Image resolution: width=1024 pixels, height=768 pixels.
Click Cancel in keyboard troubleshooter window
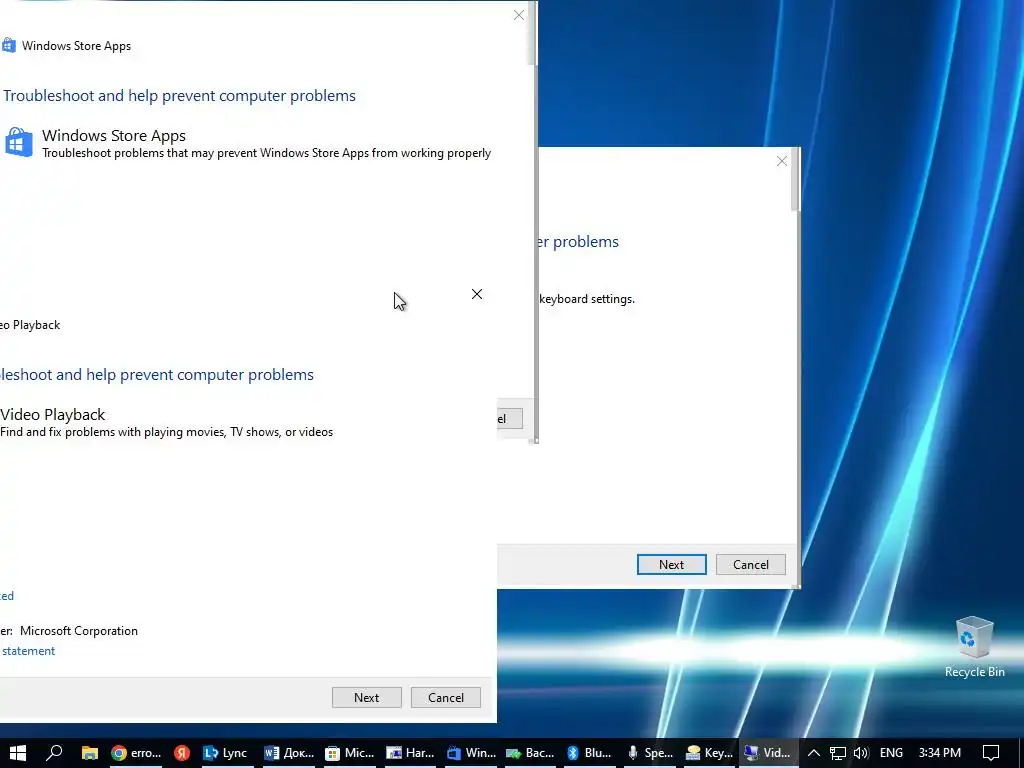(751, 565)
